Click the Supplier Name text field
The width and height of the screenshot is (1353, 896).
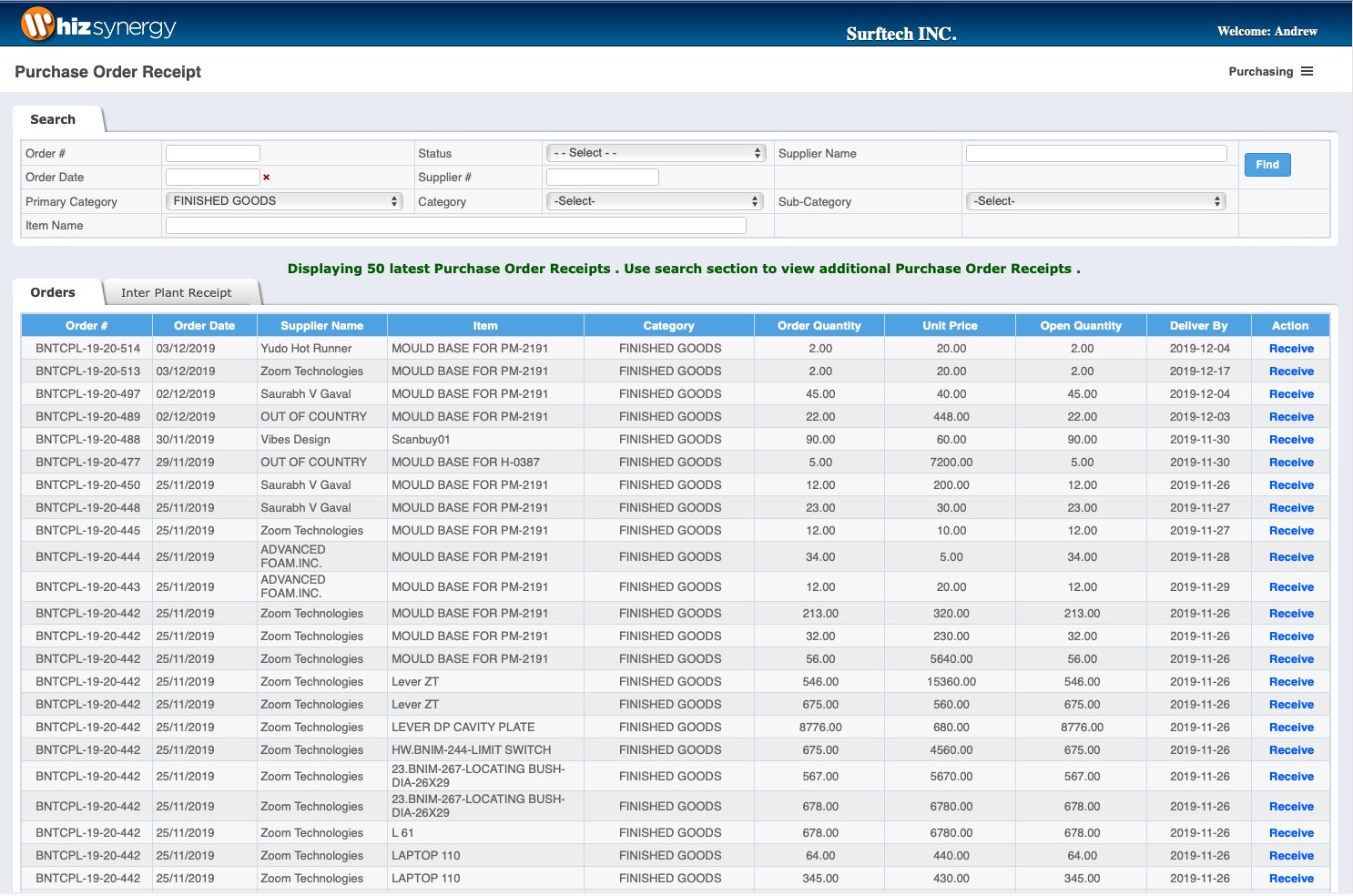click(x=1095, y=154)
